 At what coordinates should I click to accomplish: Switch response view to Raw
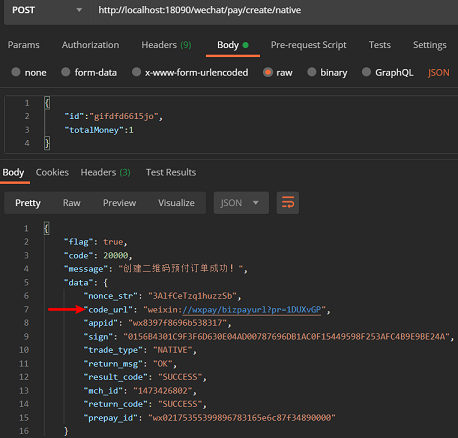pos(72,203)
